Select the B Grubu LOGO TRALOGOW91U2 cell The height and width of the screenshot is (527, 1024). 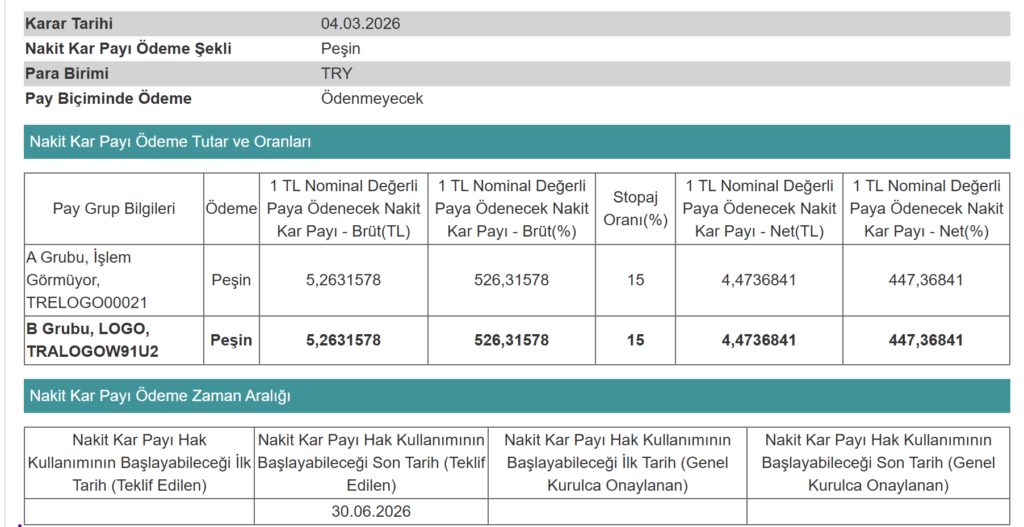coord(114,340)
